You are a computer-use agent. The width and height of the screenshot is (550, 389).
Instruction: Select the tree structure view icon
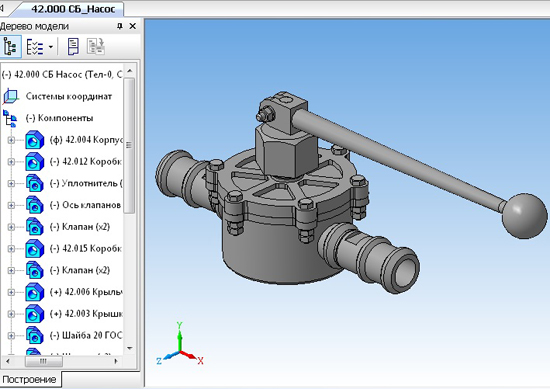point(10,46)
